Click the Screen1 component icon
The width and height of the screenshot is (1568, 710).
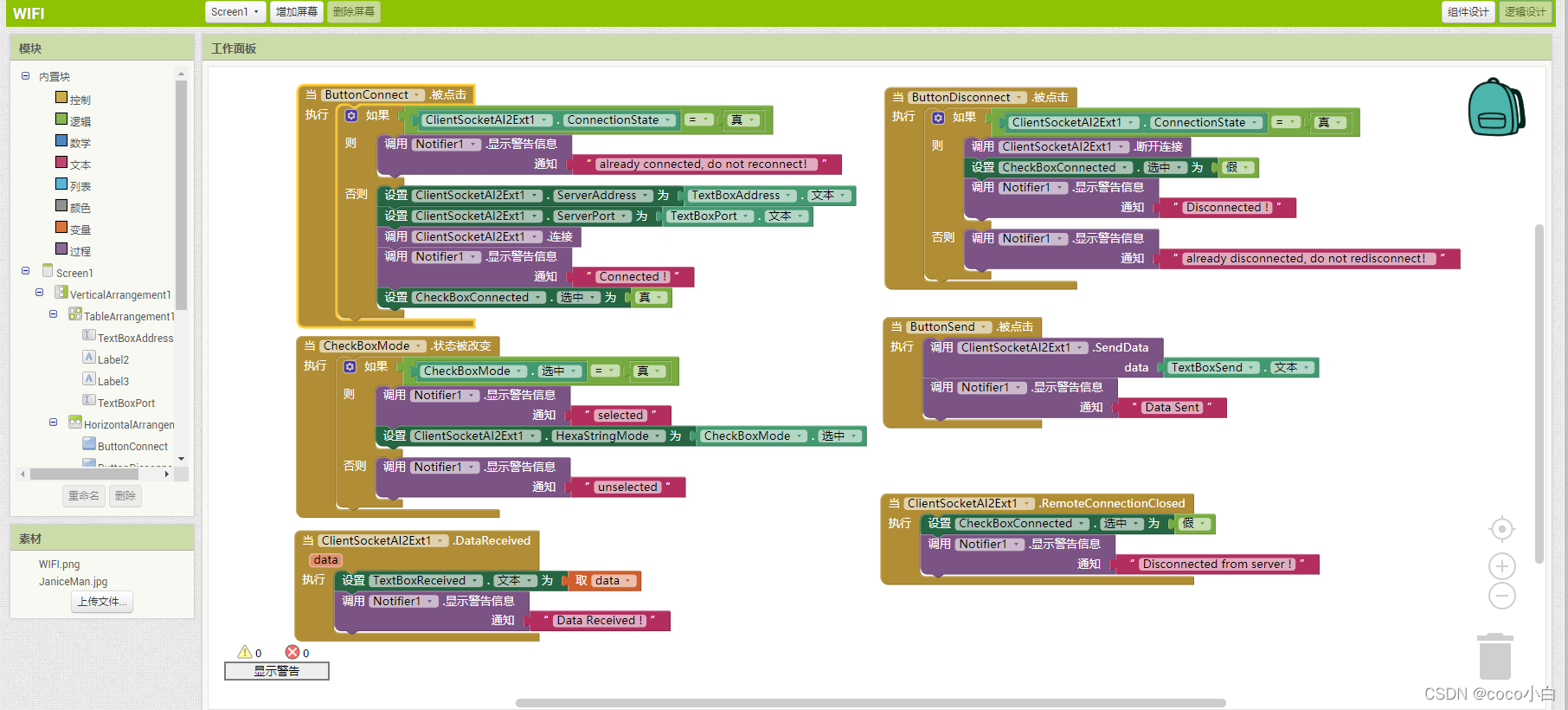tap(48, 270)
